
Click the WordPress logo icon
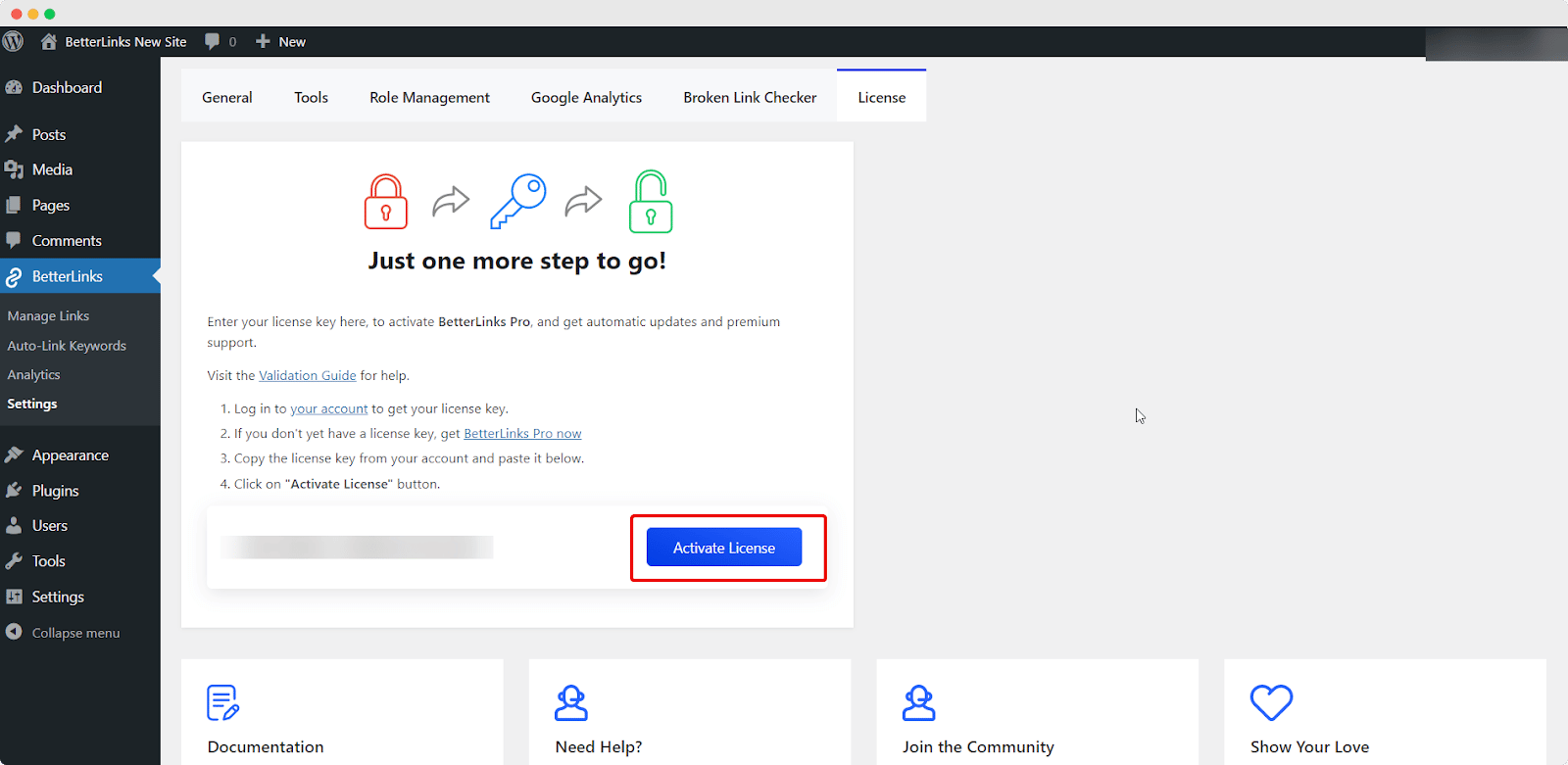pos(13,41)
